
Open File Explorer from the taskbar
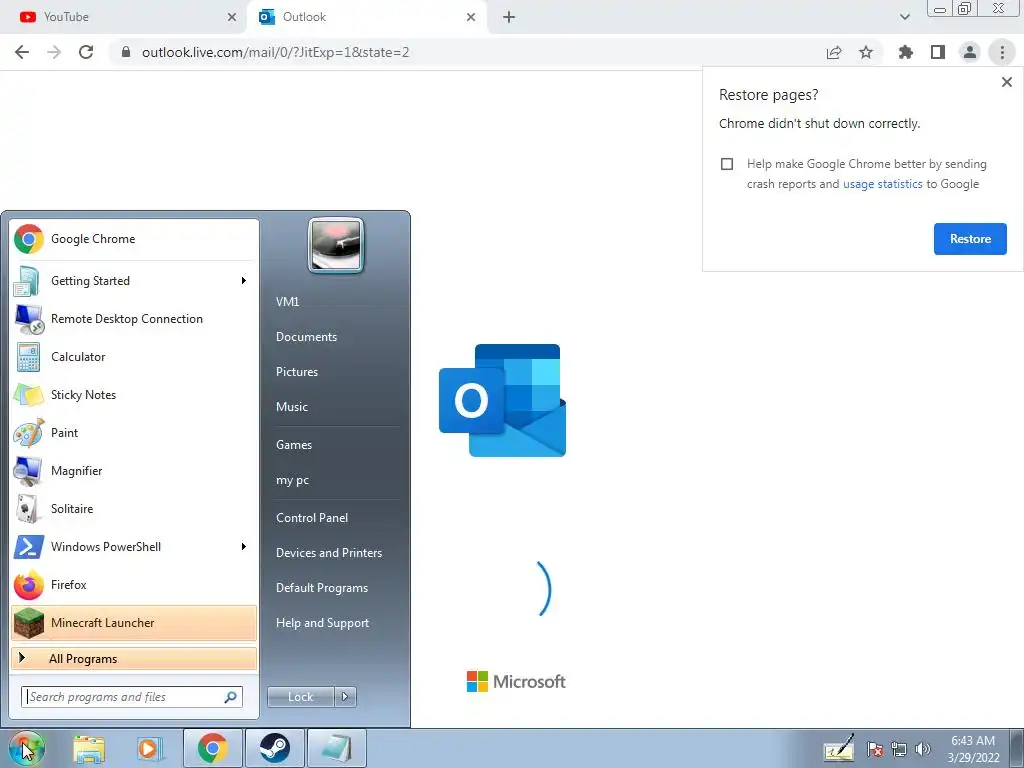pos(89,748)
